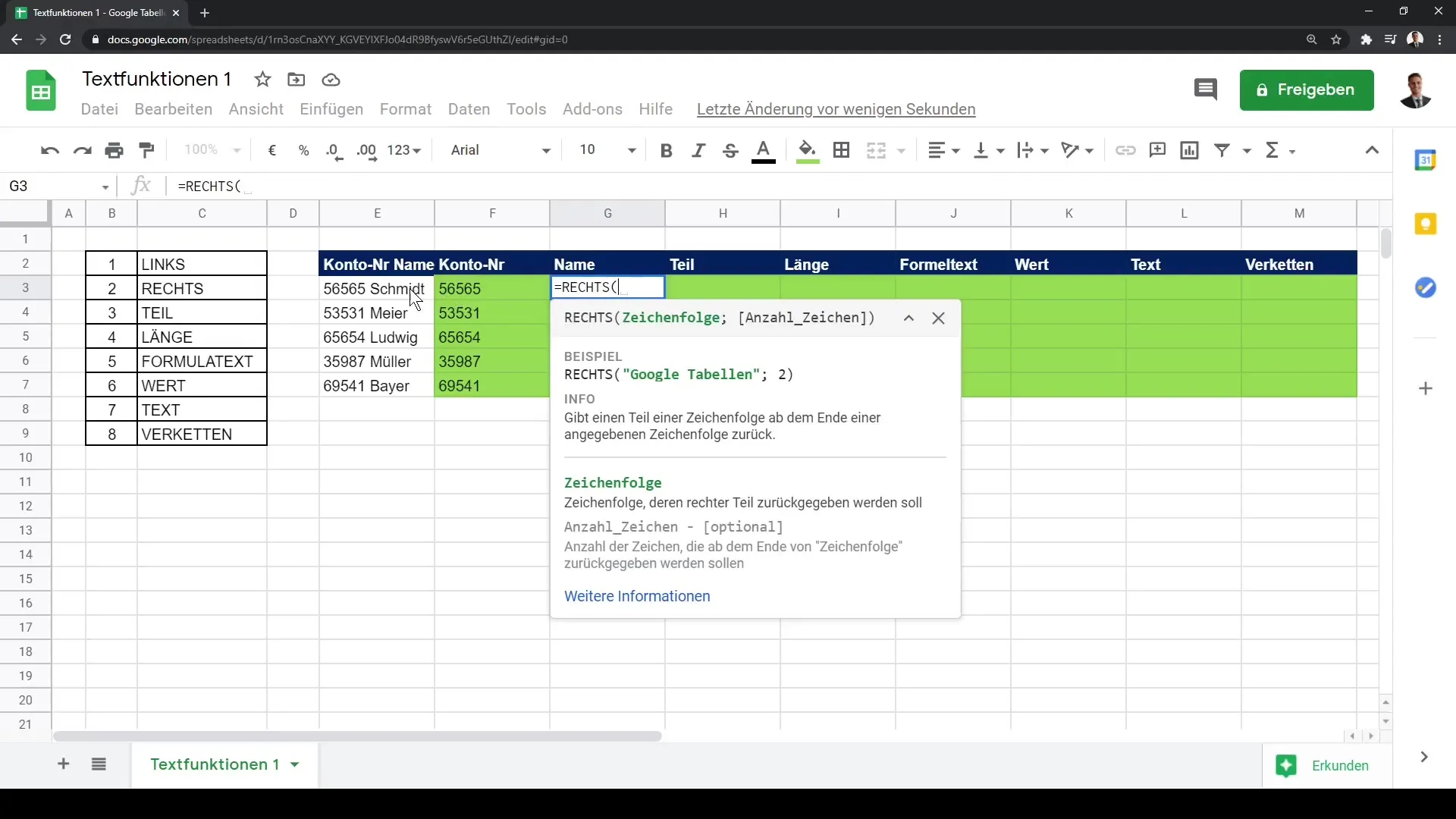Open the Format menu
This screenshot has height=819, width=1456.
click(x=406, y=109)
